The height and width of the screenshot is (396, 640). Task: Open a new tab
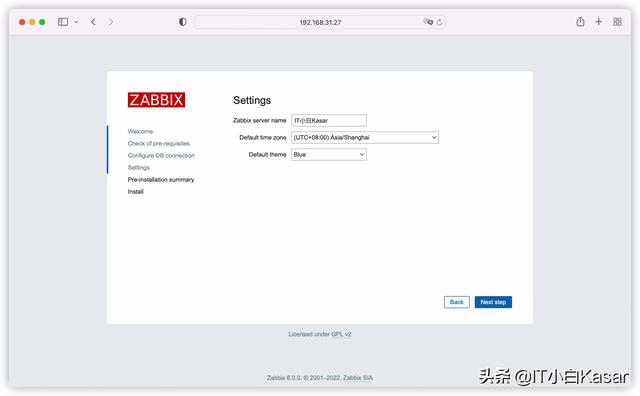click(598, 22)
